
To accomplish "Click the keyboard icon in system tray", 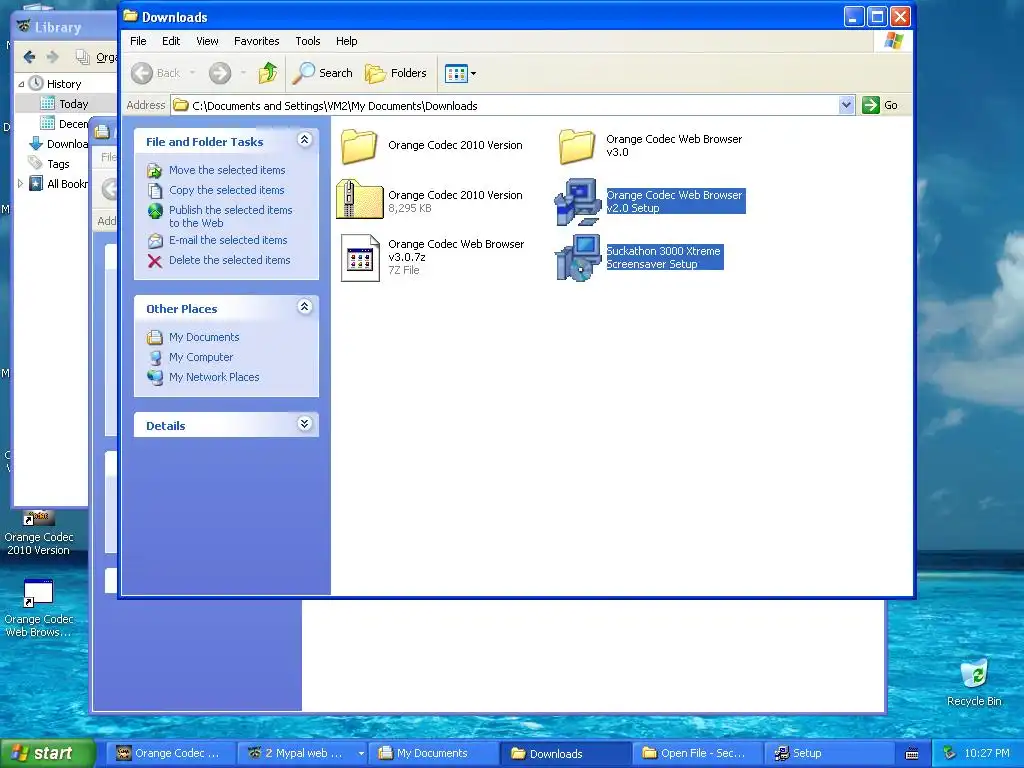I will point(912,754).
